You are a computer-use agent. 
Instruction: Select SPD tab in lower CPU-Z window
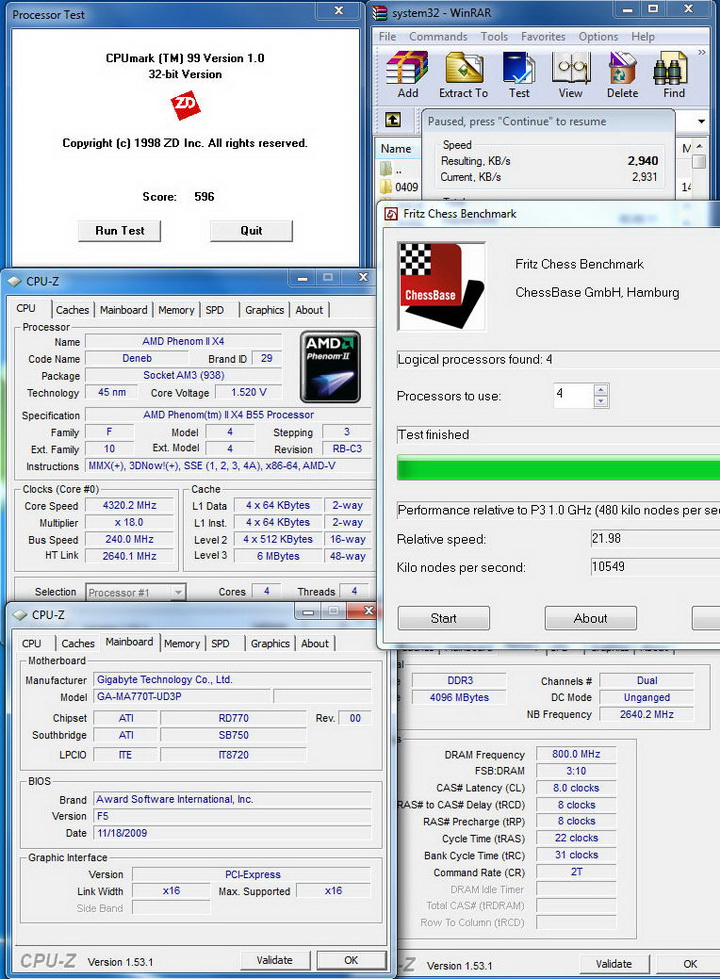pos(220,643)
